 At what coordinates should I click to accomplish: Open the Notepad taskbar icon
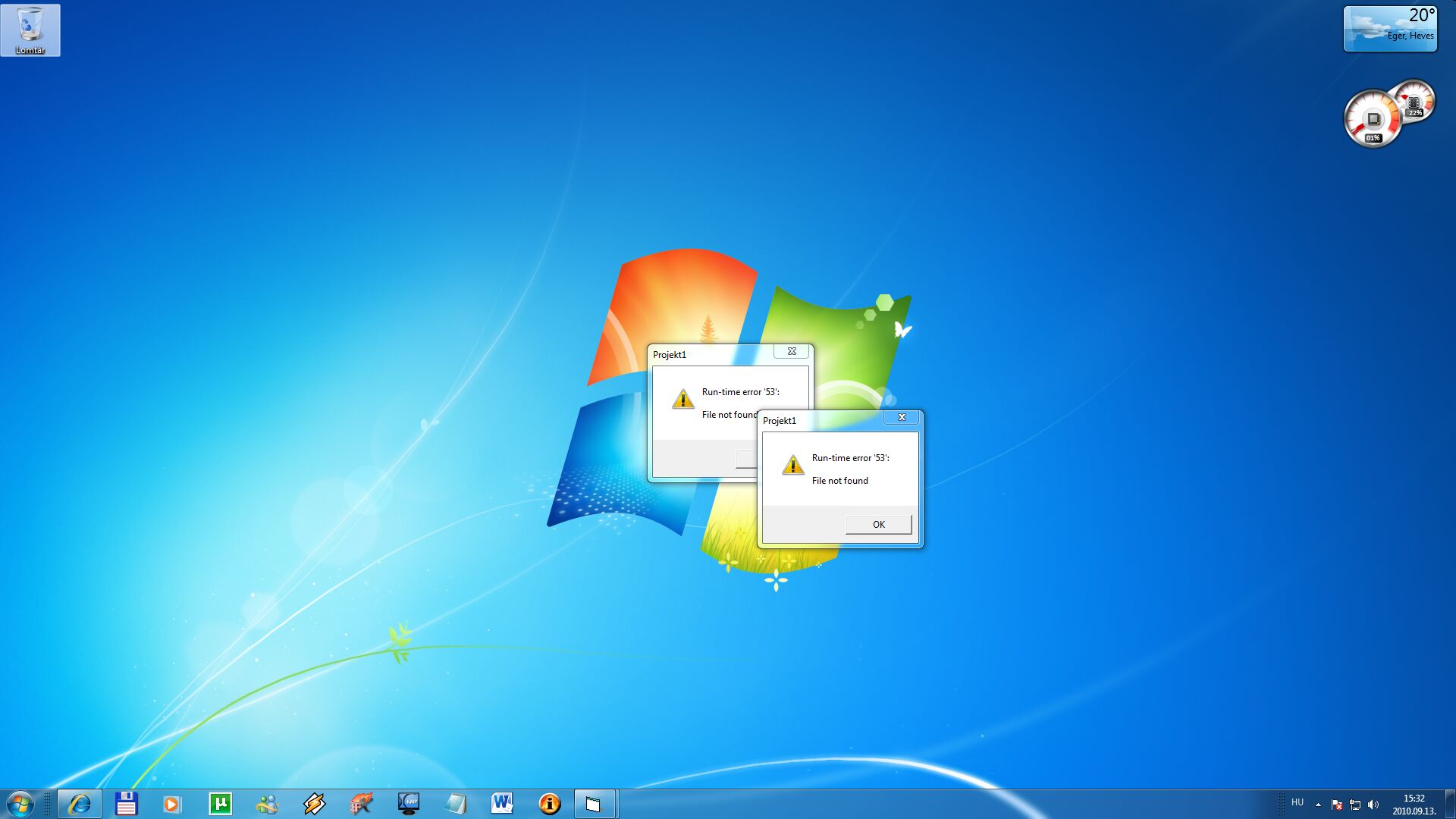point(455,804)
